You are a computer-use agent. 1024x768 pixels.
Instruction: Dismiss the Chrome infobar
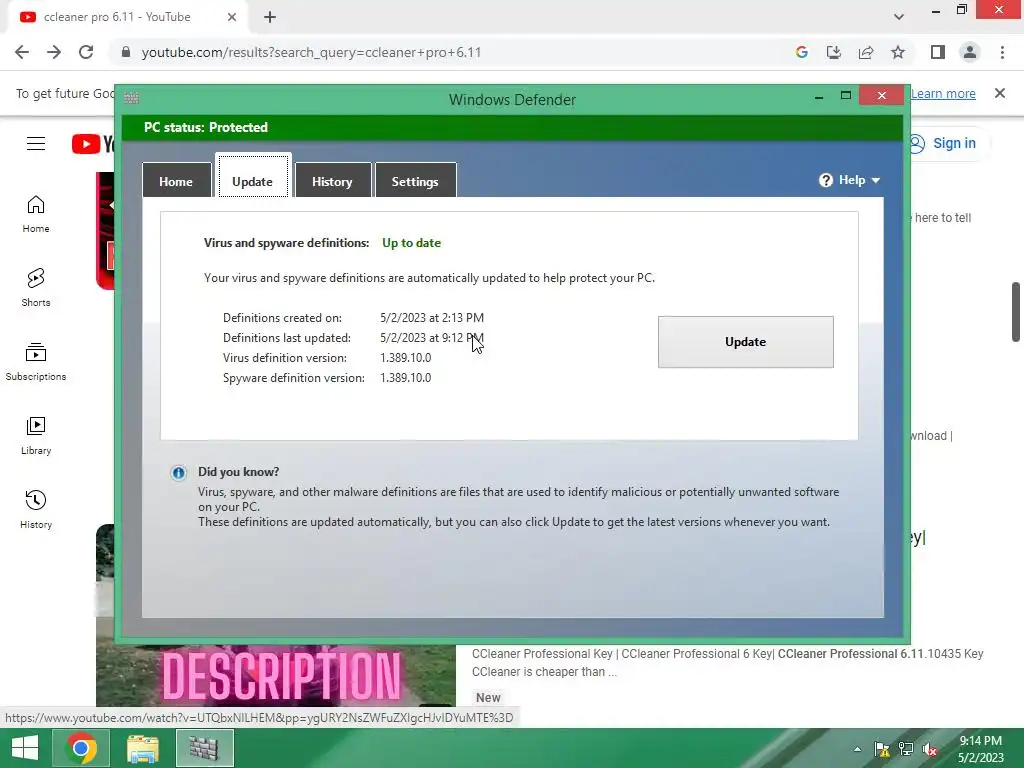click(x=1000, y=93)
